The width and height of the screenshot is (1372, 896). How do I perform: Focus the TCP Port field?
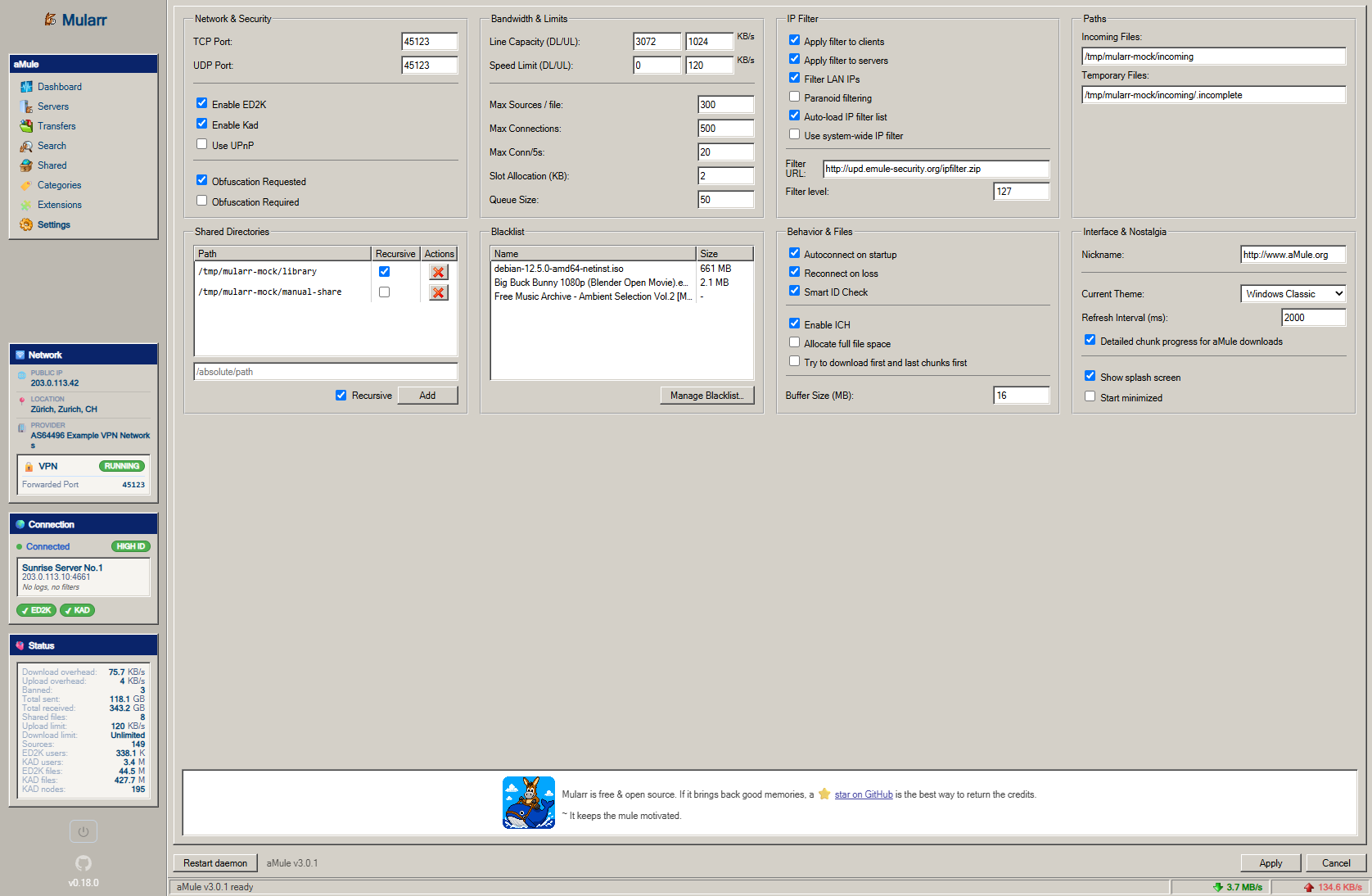click(x=430, y=42)
